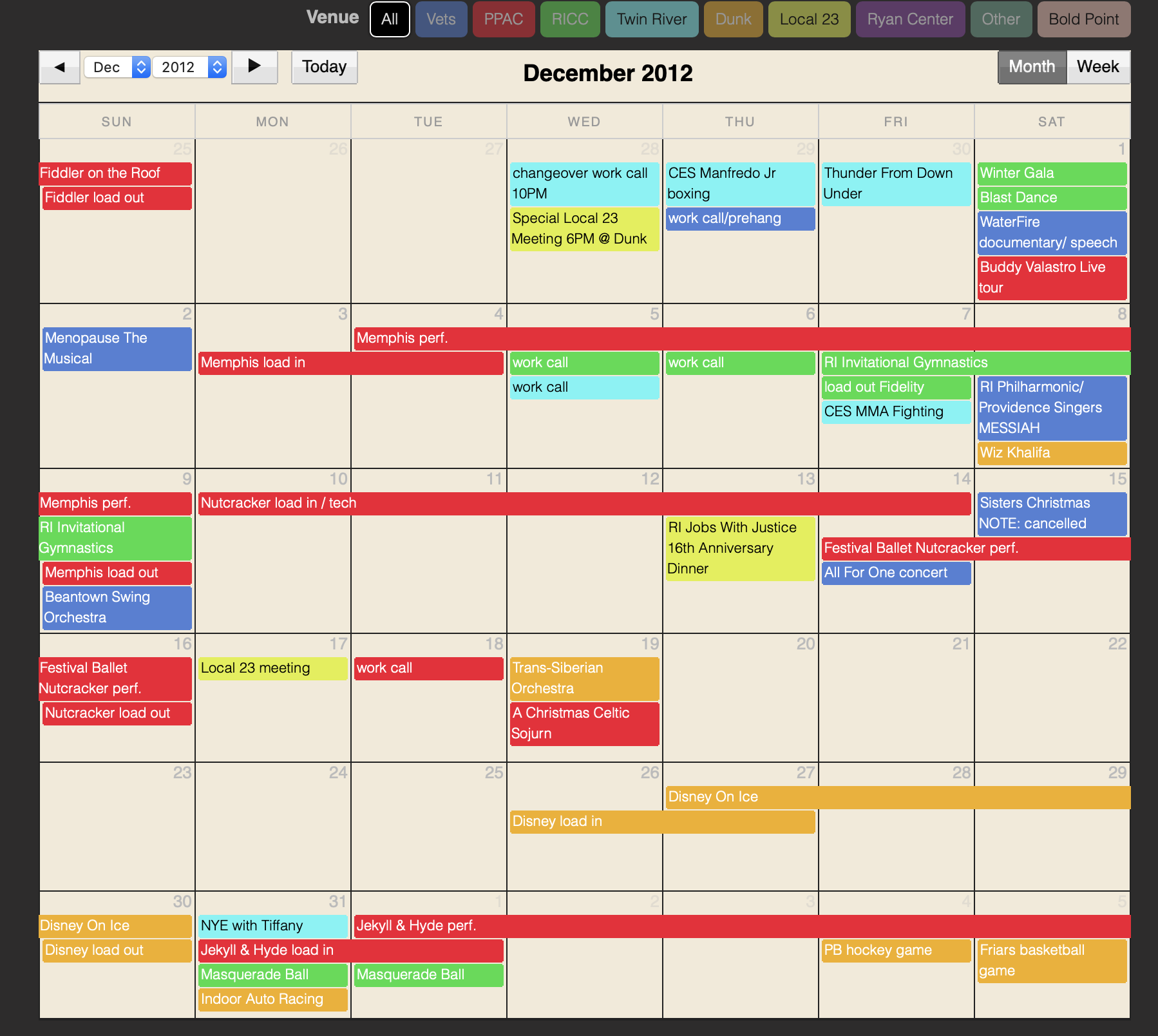Show only RICC venue events
This screenshot has height=1036, width=1158.
click(x=570, y=19)
